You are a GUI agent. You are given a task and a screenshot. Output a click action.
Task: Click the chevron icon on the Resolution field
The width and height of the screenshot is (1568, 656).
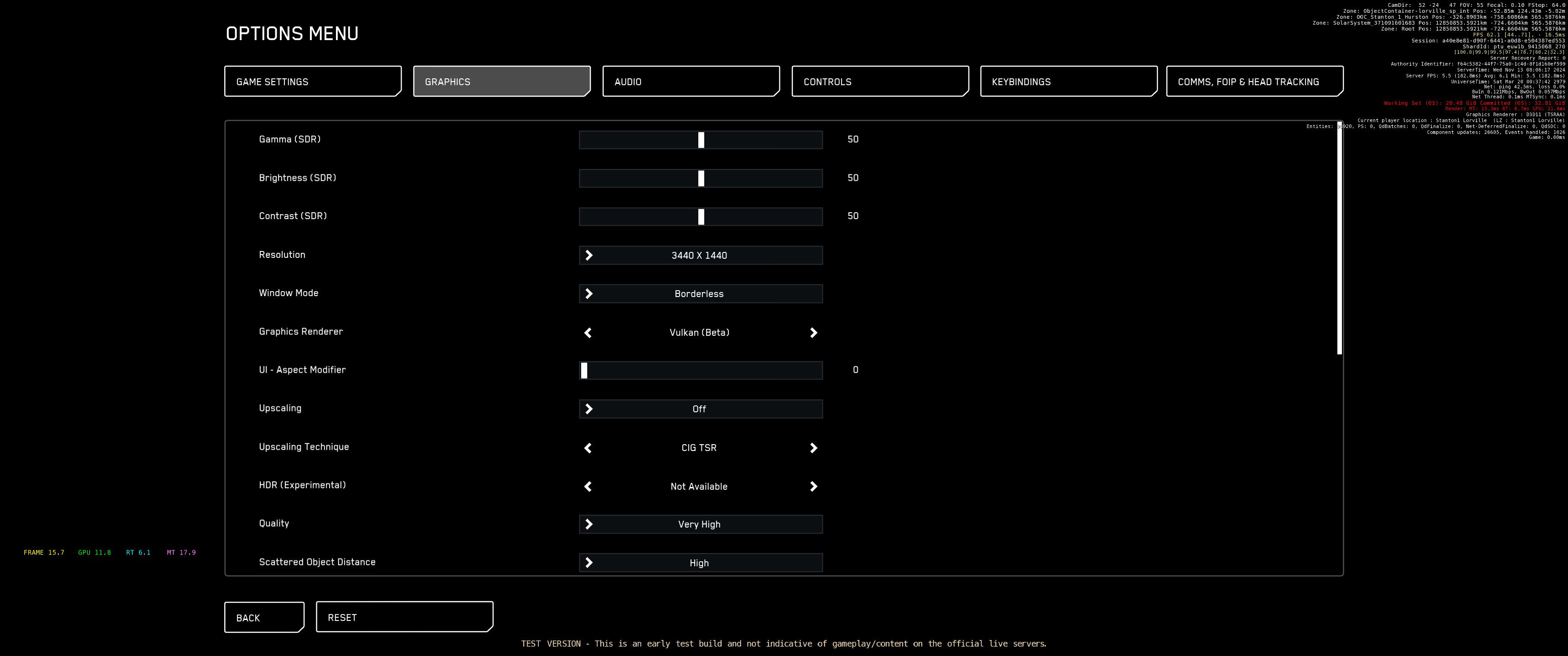point(588,256)
